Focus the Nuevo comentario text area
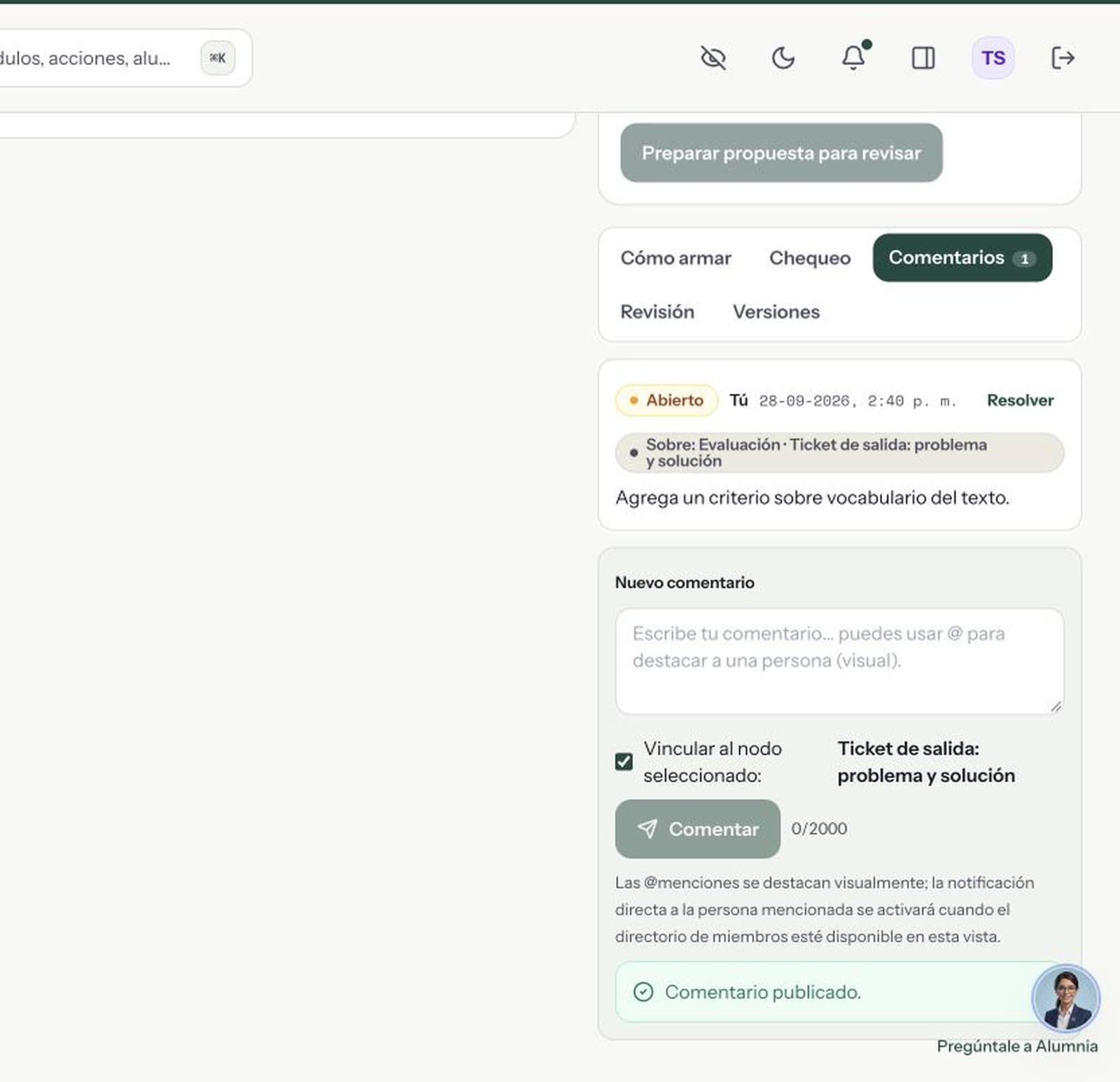The width and height of the screenshot is (1120, 1082). pyautogui.click(x=839, y=661)
